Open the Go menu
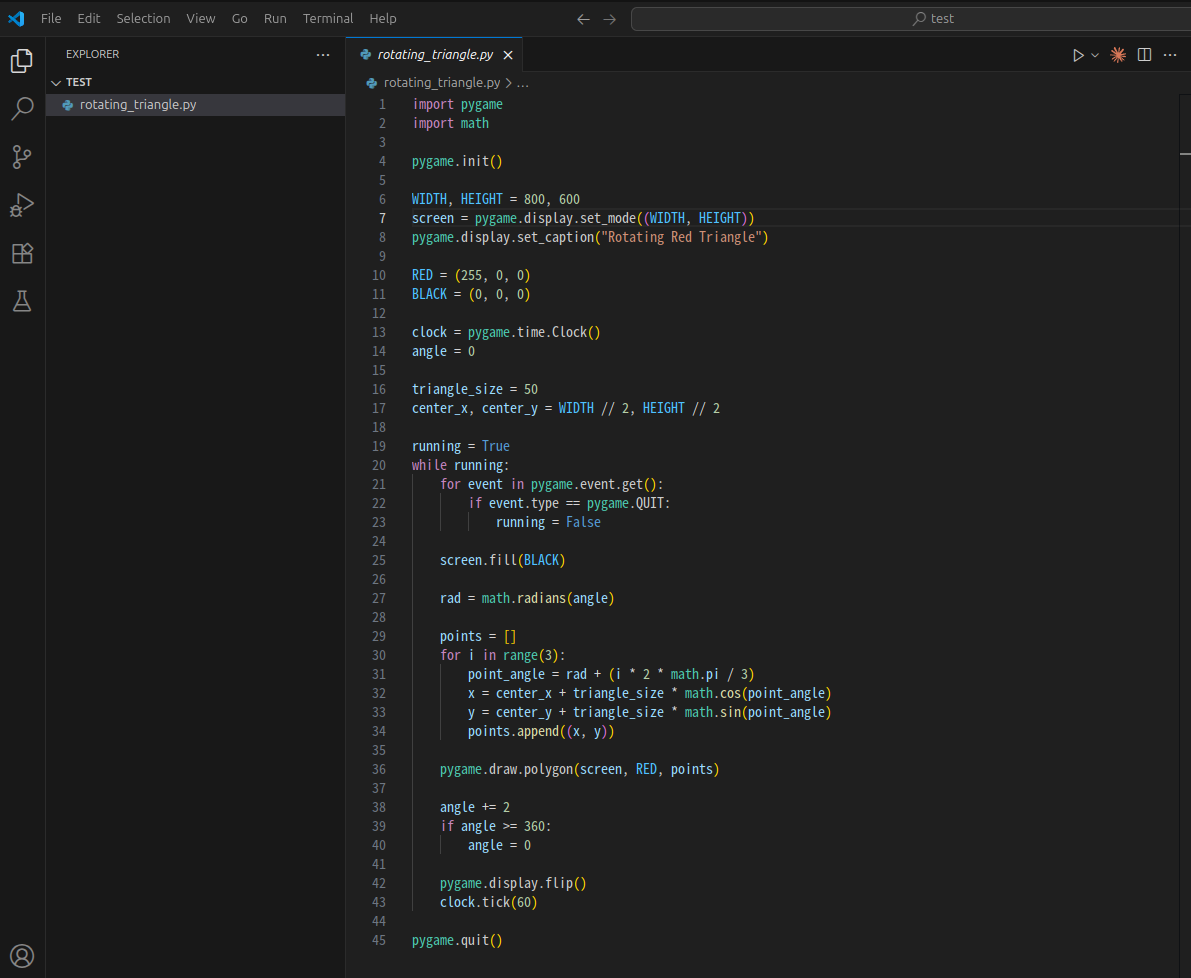 coord(239,18)
